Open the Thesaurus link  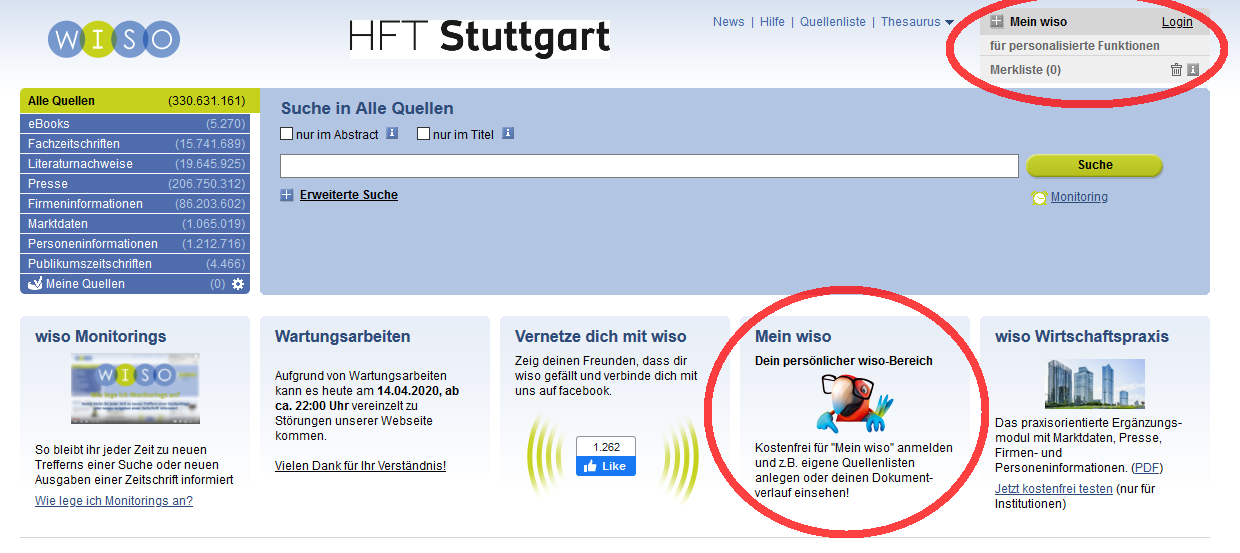pyautogui.click(x=909, y=22)
